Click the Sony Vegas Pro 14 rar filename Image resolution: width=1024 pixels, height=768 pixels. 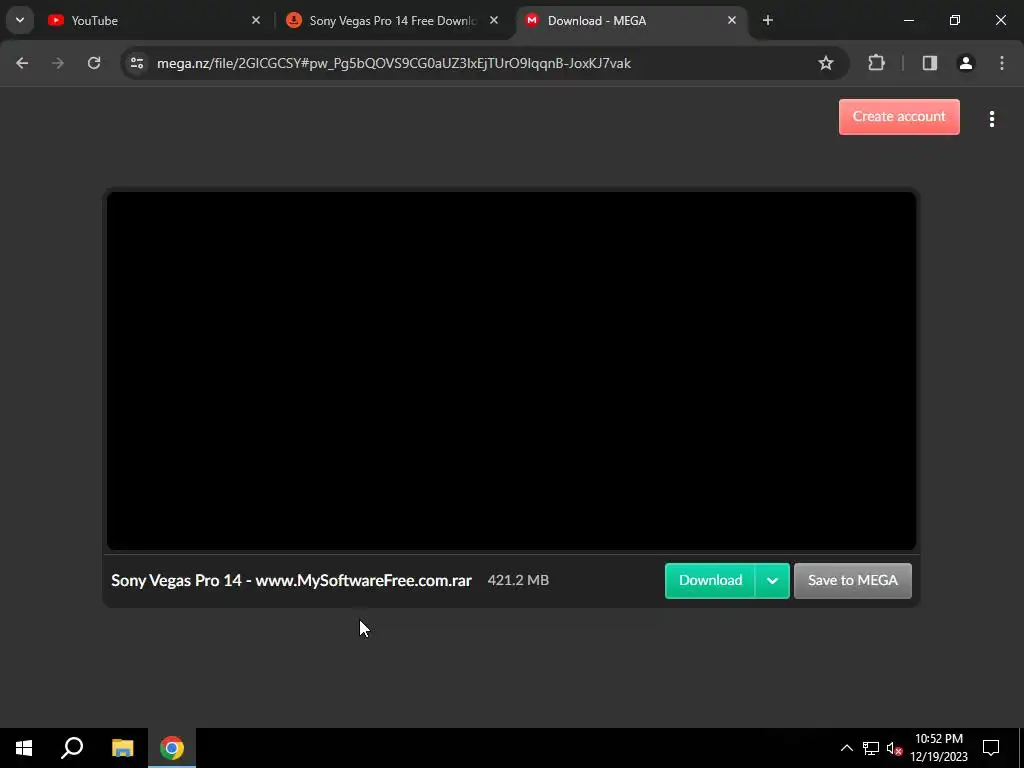(291, 581)
